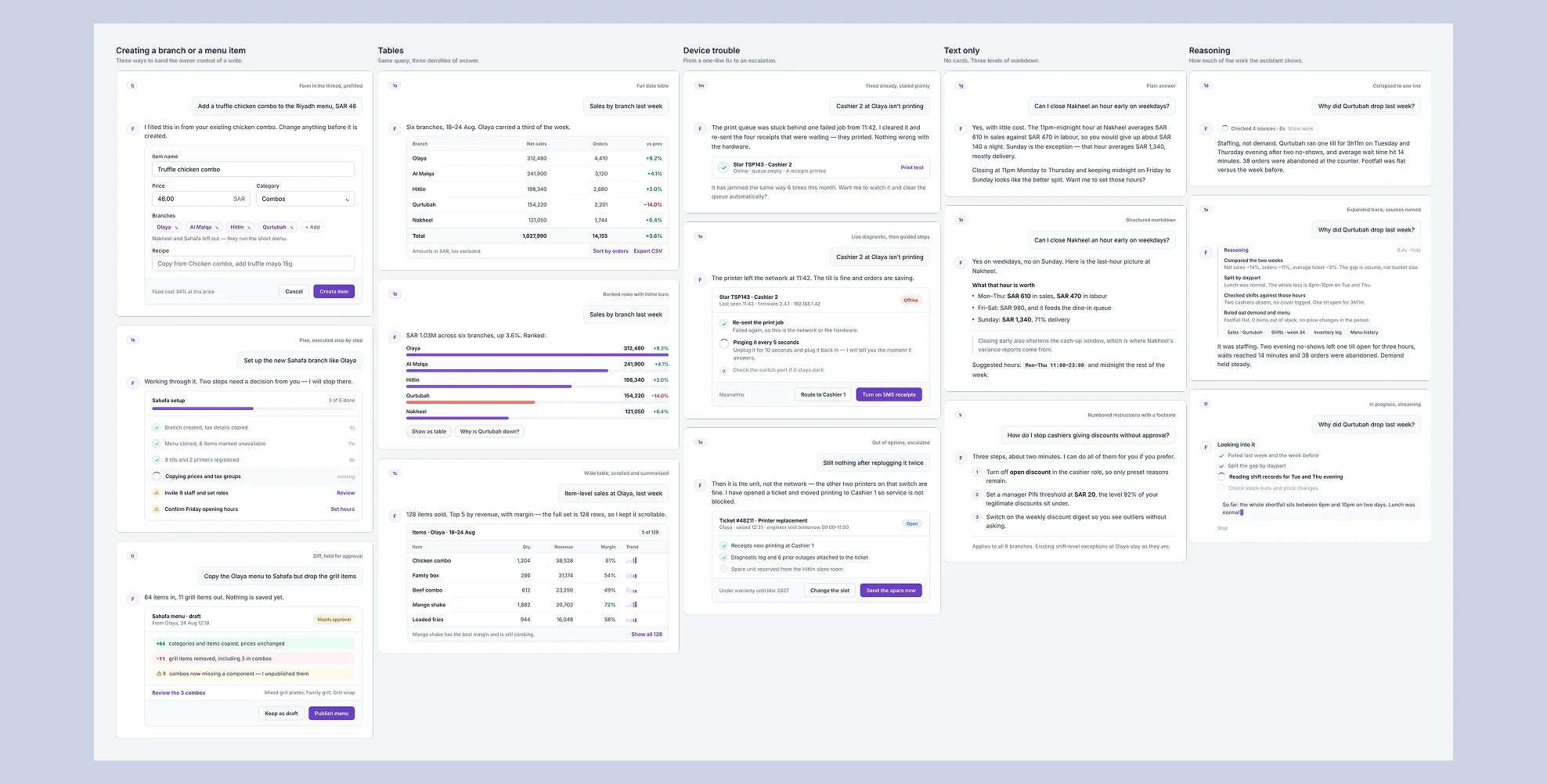Click the check icon for 'Diagnostic log and 6 prior outages'
This screenshot has height=784, width=1547.
click(x=723, y=557)
